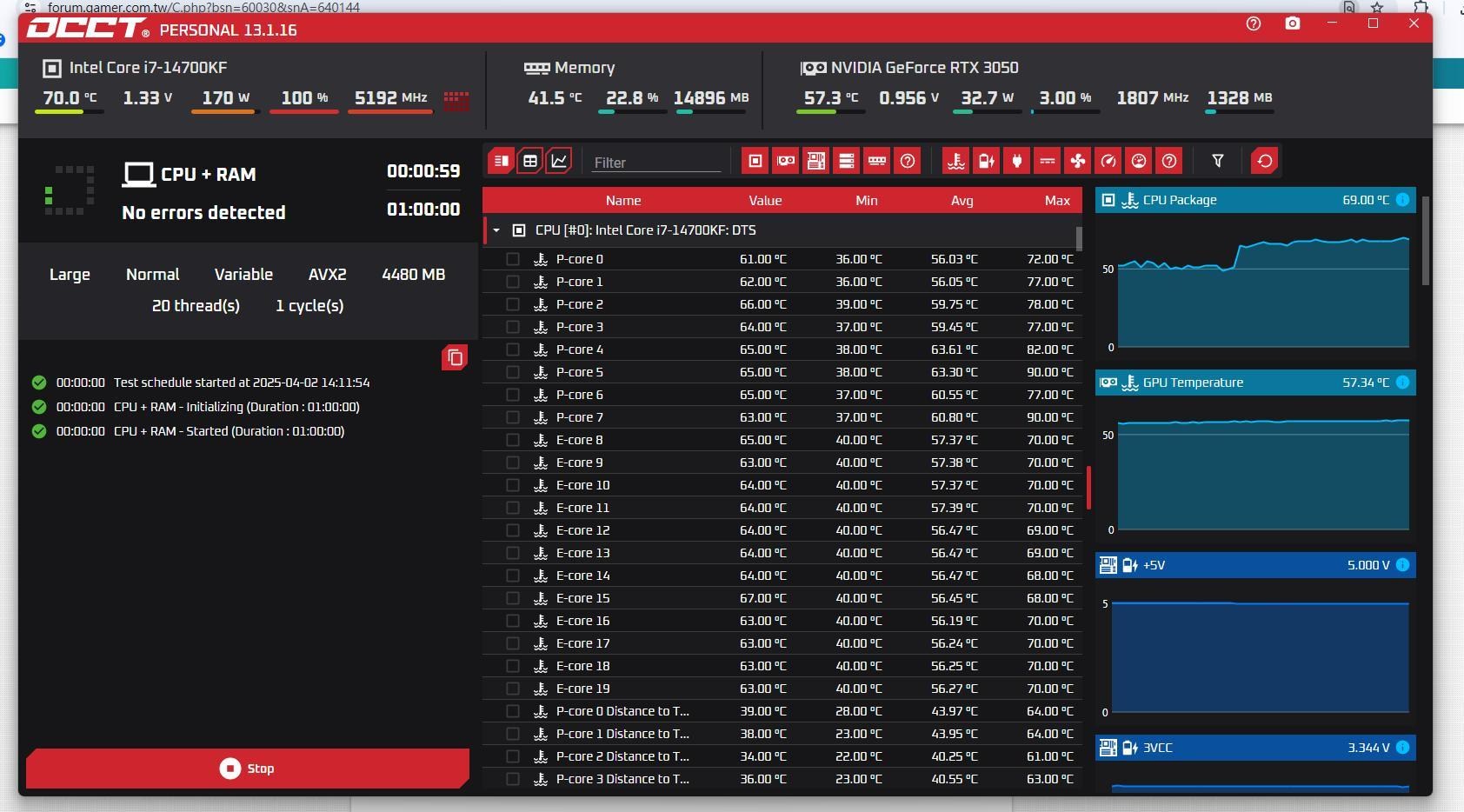This screenshot has height=812, width=1464.
Task: Toggle unknown hardware filter question icon
Action: click(908, 161)
